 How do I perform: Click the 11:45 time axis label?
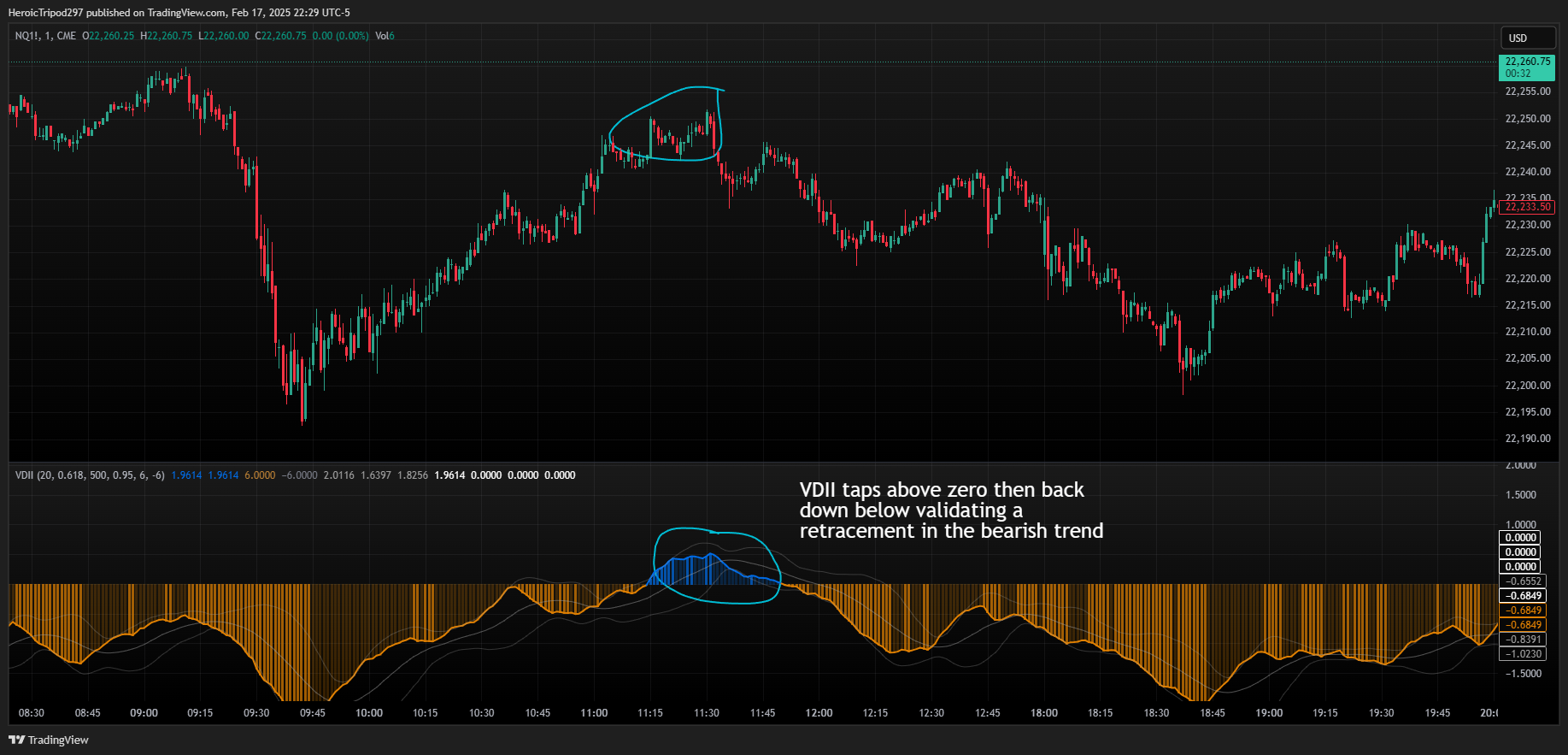click(x=763, y=713)
